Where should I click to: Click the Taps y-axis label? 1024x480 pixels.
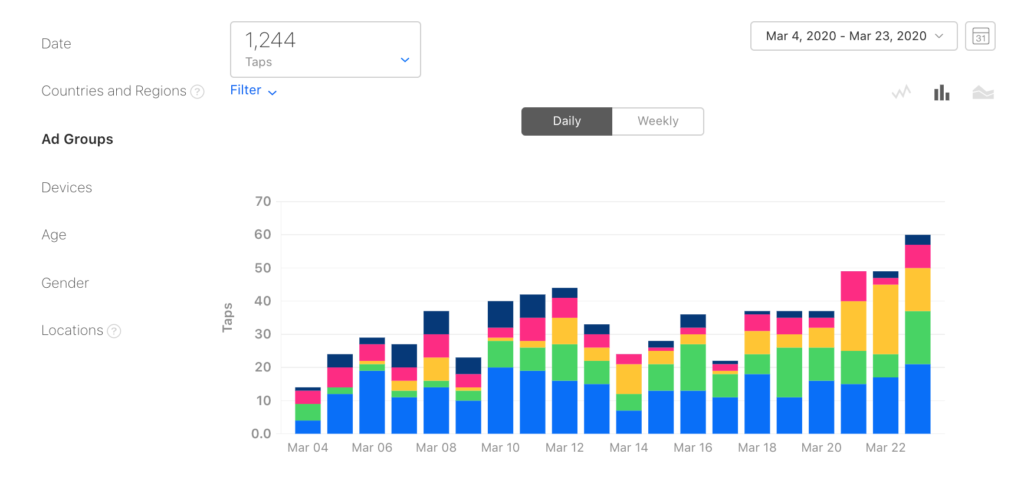227,317
